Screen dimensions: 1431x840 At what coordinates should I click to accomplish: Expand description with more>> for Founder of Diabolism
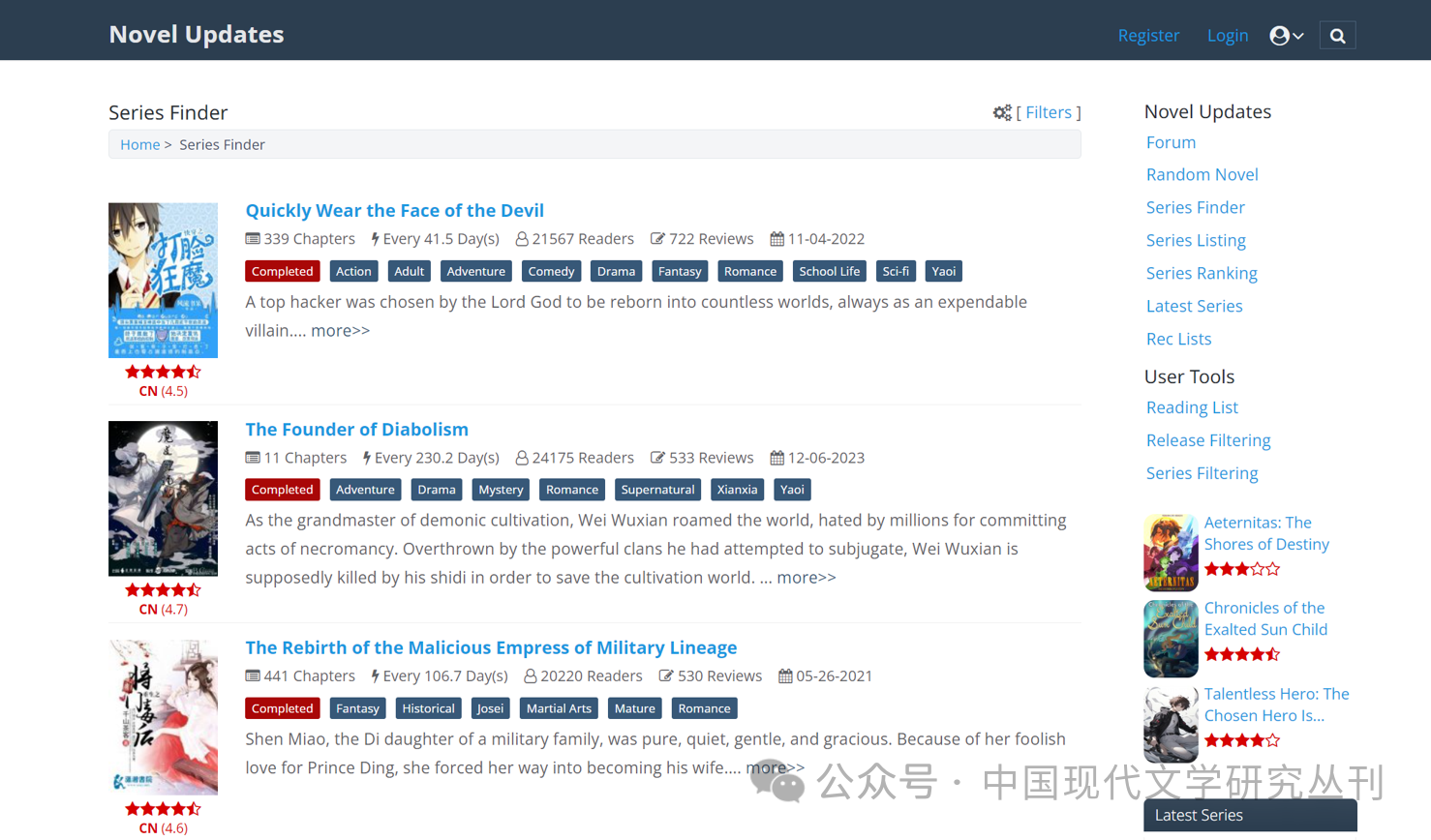tap(806, 578)
